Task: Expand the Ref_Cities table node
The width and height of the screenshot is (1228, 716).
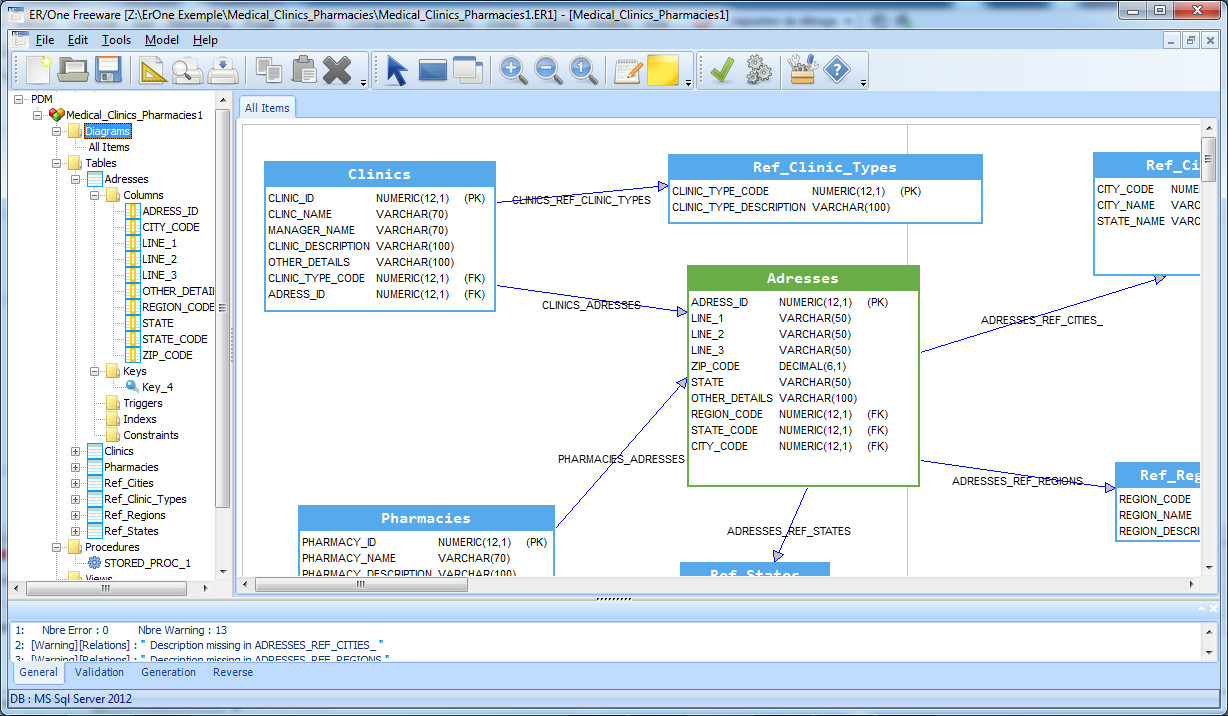Action: coord(75,483)
